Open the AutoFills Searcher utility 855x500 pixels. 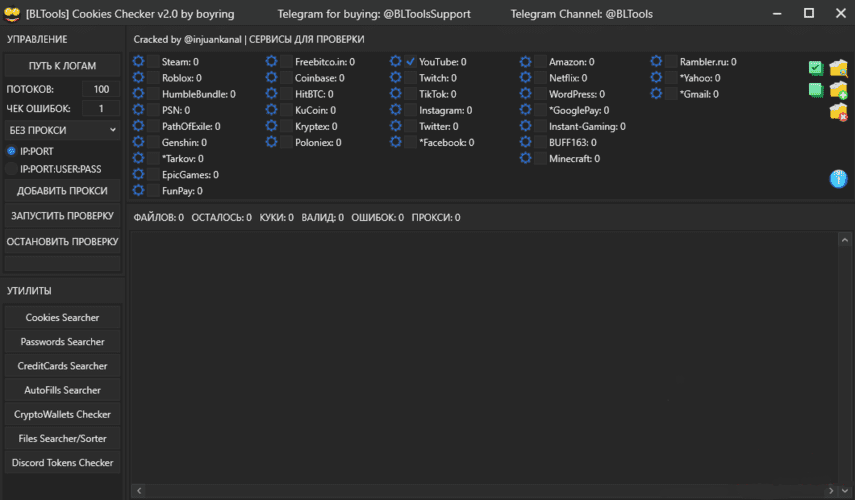(62, 390)
